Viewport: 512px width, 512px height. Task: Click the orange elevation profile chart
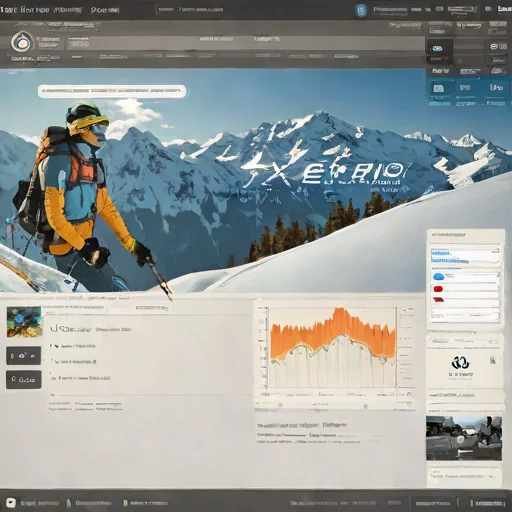click(333, 347)
